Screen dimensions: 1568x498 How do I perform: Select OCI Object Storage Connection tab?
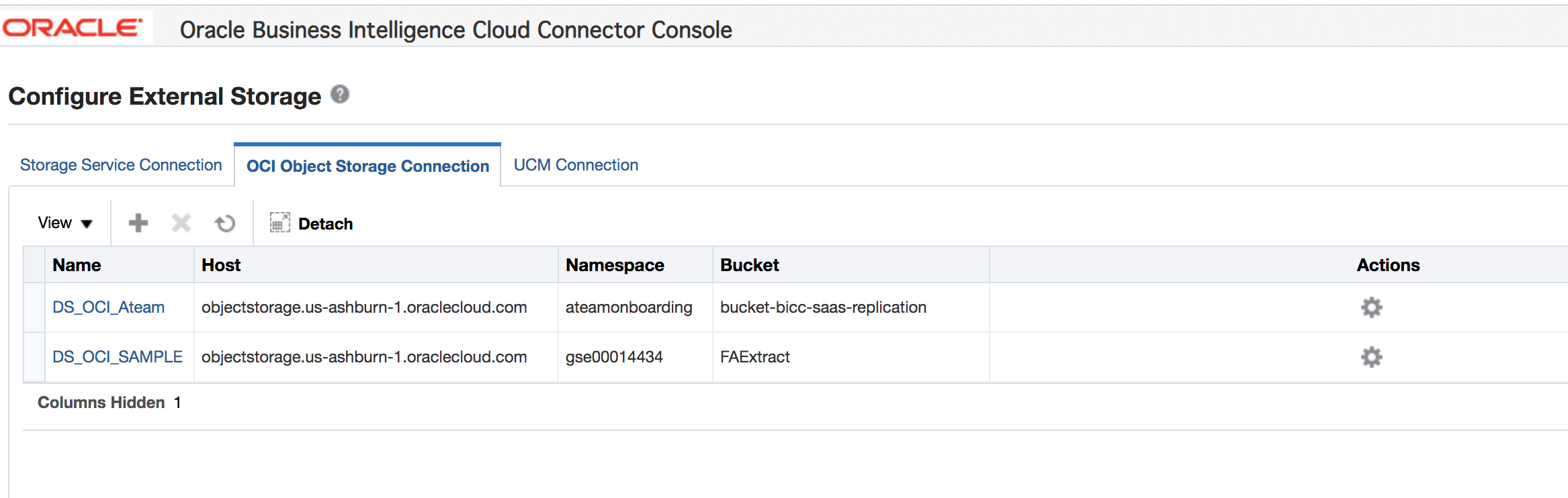367,166
